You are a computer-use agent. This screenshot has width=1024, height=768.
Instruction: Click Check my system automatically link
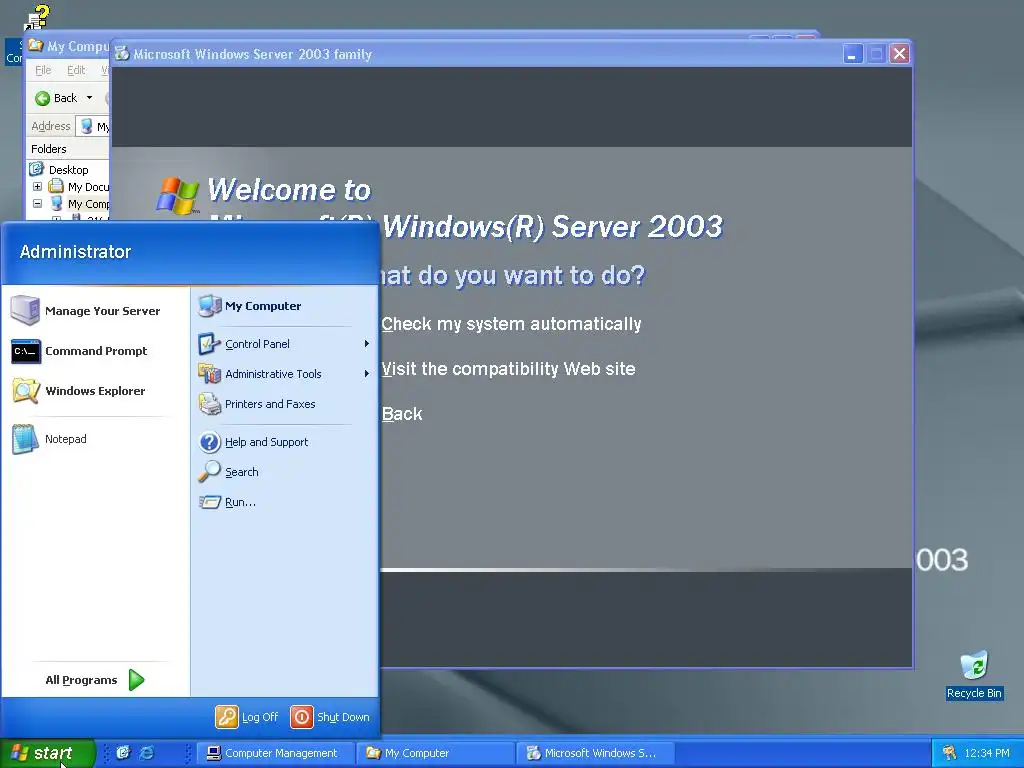click(x=511, y=324)
